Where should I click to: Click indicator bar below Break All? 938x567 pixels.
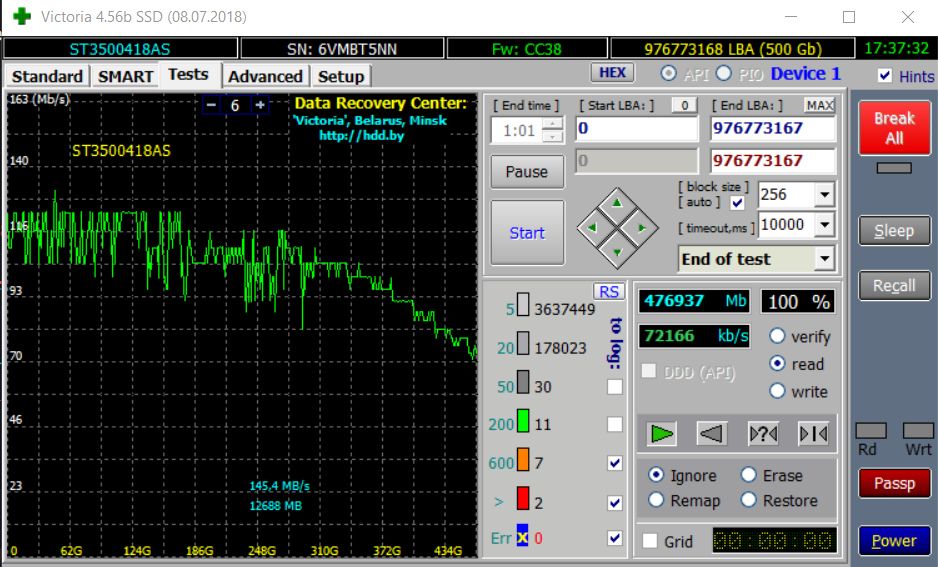pos(894,168)
